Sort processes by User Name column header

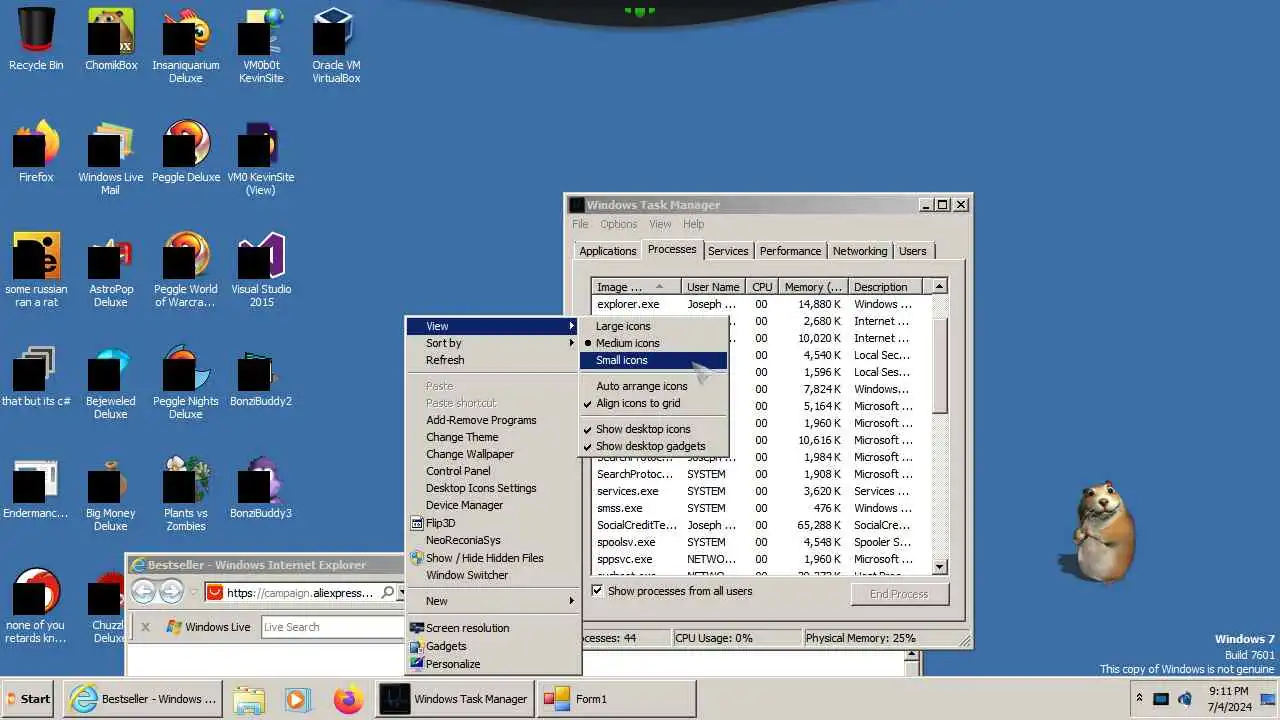(x=714, y=287)
